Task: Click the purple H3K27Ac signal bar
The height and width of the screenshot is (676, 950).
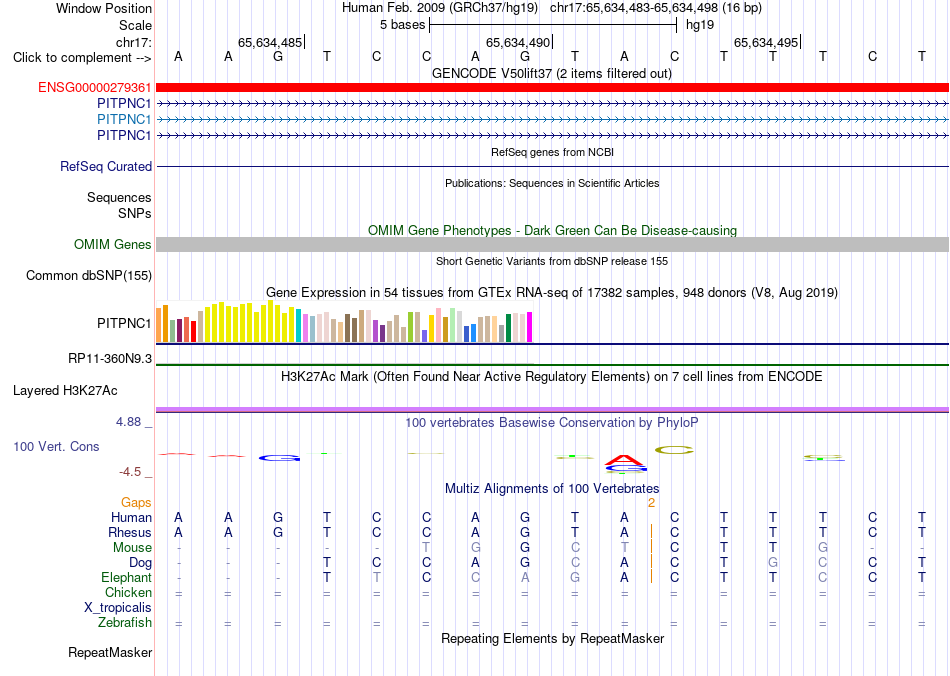Action: pyautogui.click(x=552, y=410)
